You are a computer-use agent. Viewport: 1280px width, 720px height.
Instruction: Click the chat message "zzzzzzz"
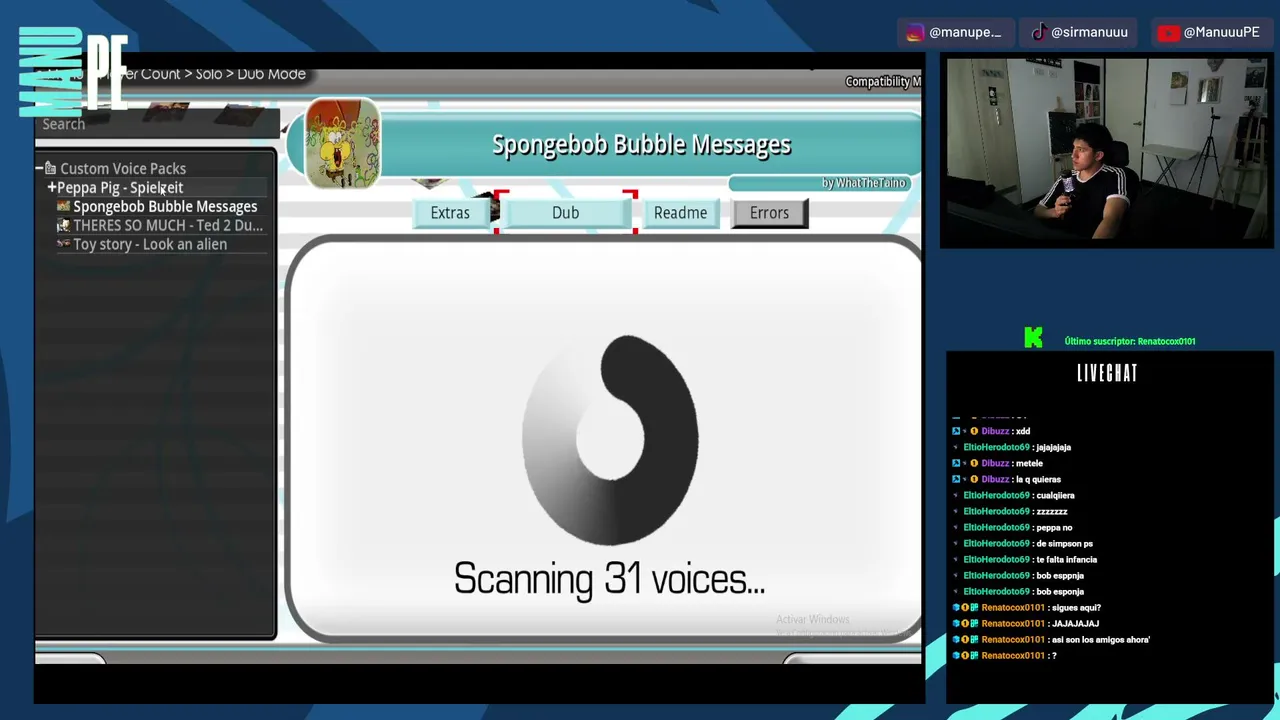pyautogui.click(x=1052, y=511)
